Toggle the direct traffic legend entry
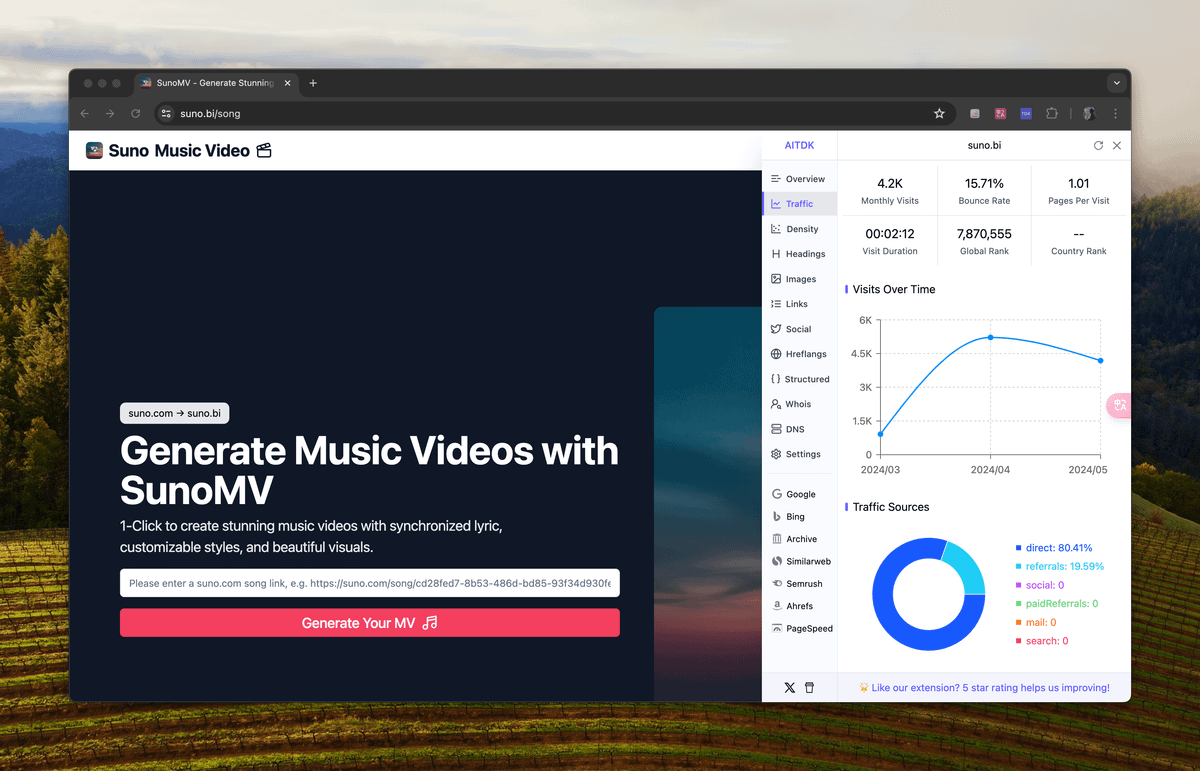Image resolution: width=1200 pixels, height=771 pixels. pos(1058,548)
